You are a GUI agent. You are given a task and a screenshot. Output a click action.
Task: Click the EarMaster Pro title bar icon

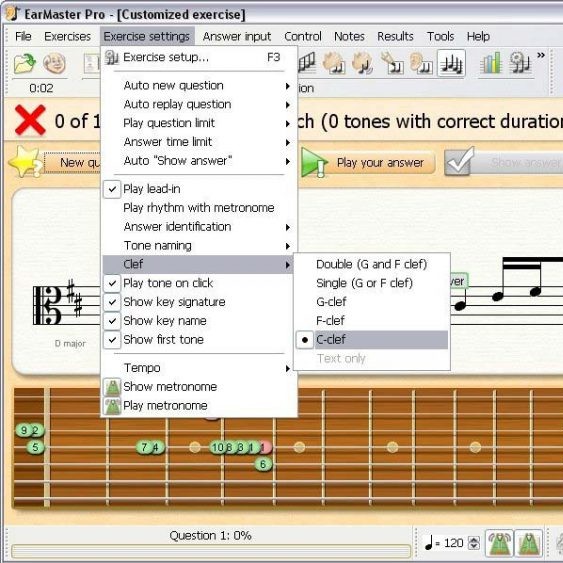[13, 14]
